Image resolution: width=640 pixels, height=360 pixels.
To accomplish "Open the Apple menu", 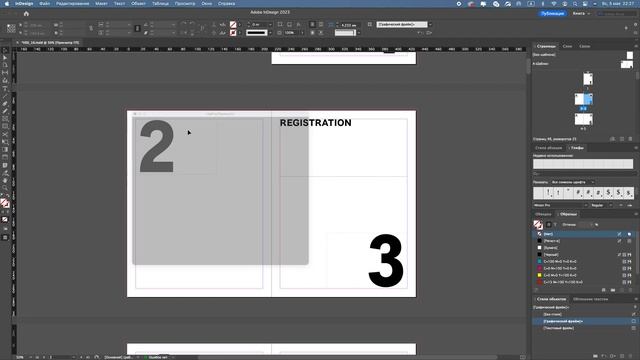I will (x=7, y=4).
